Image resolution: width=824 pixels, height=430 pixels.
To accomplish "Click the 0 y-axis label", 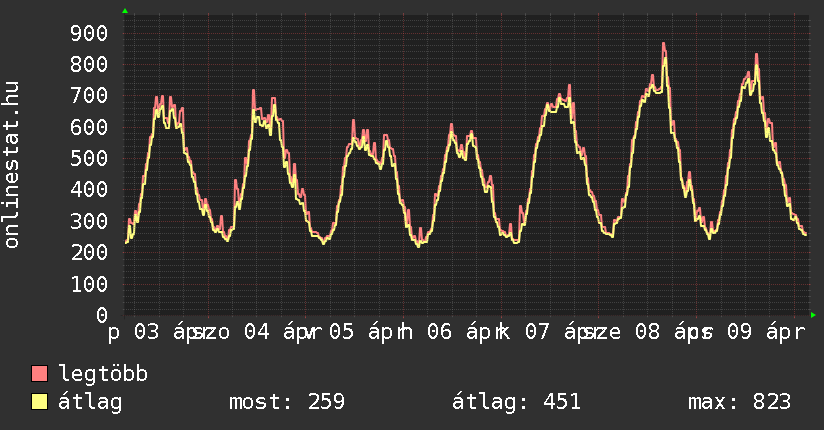I will 101,315.
